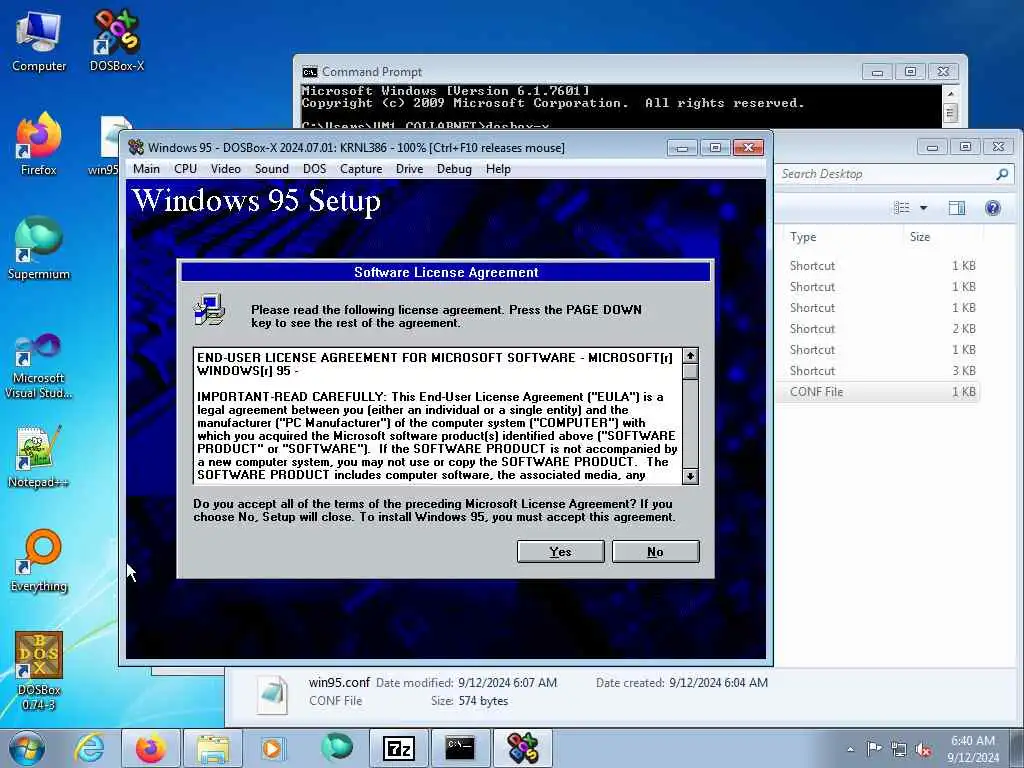1024x768 pixels.
Task: Decline the license by clicking No
Action: pyautogui.click(x=656, y=551)
